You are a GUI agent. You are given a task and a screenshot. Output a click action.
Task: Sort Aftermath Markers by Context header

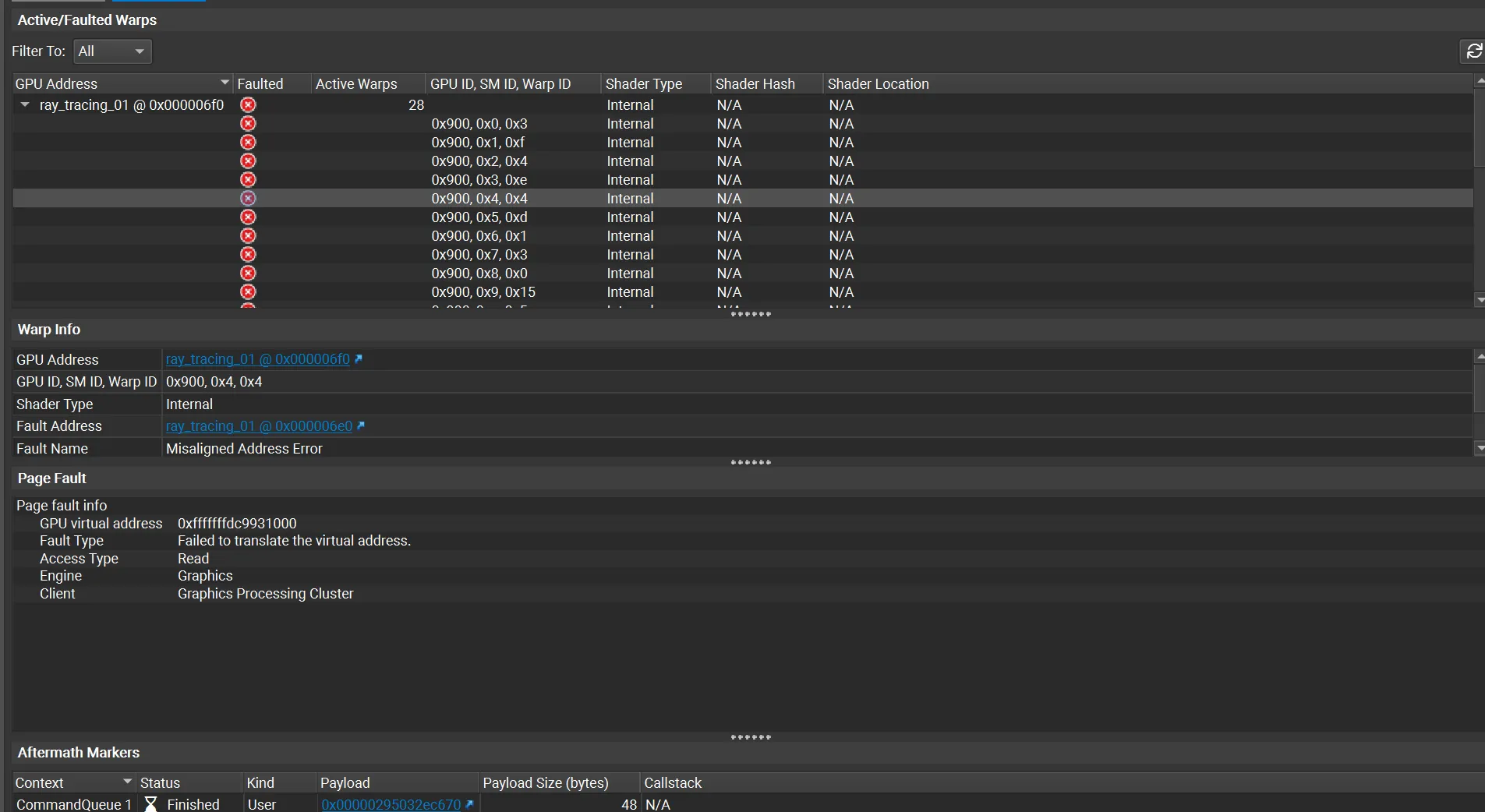[74, 782]
